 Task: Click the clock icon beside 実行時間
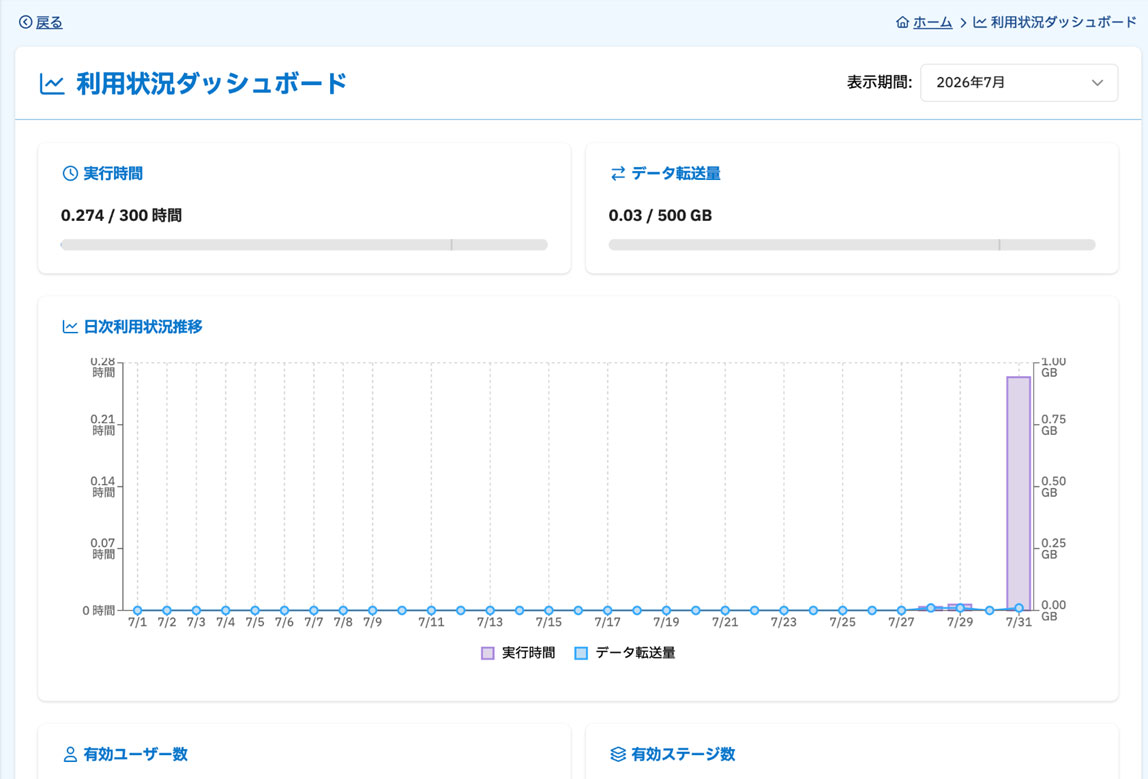[x=70, y=174]
